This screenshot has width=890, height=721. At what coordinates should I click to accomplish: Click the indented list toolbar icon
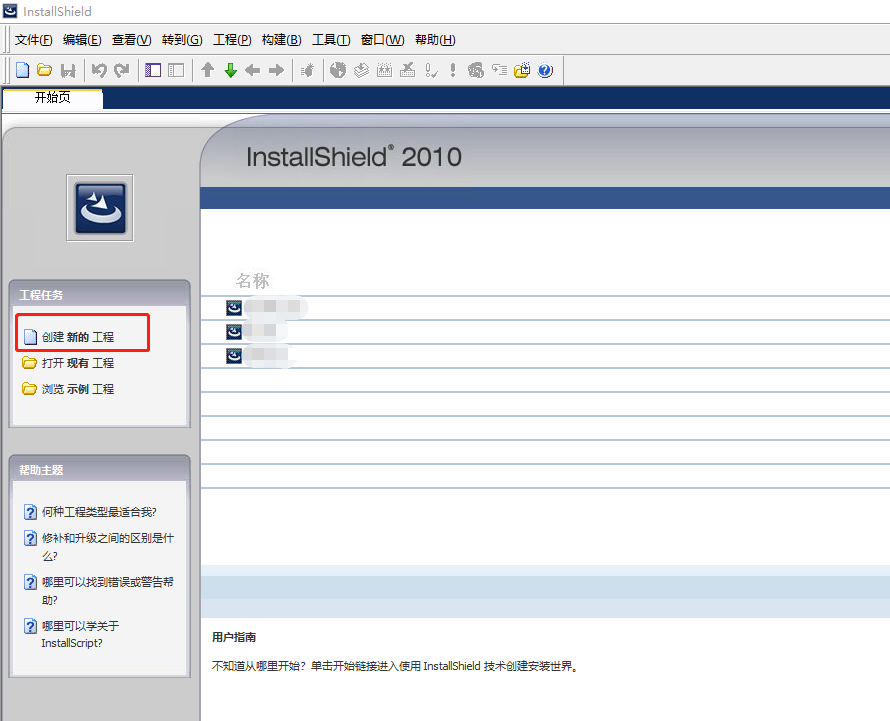(x=499, y=70)
